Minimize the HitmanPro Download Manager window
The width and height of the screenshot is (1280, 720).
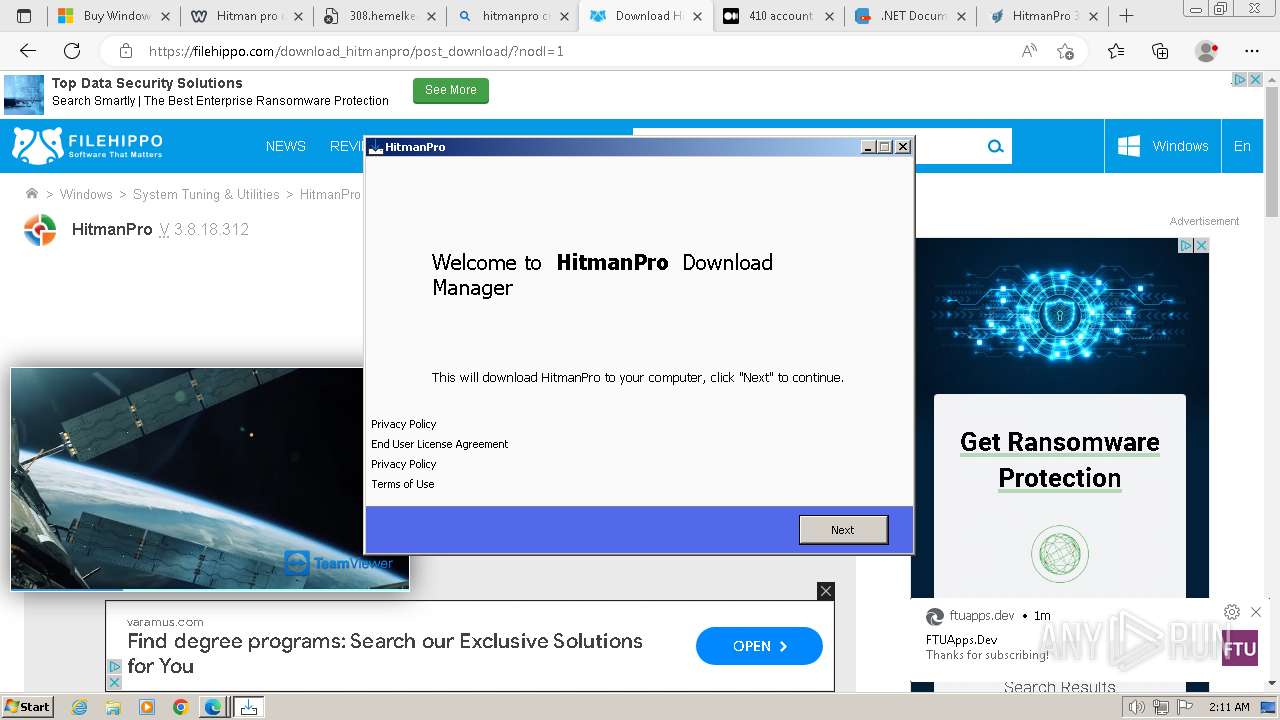[868, 147]
